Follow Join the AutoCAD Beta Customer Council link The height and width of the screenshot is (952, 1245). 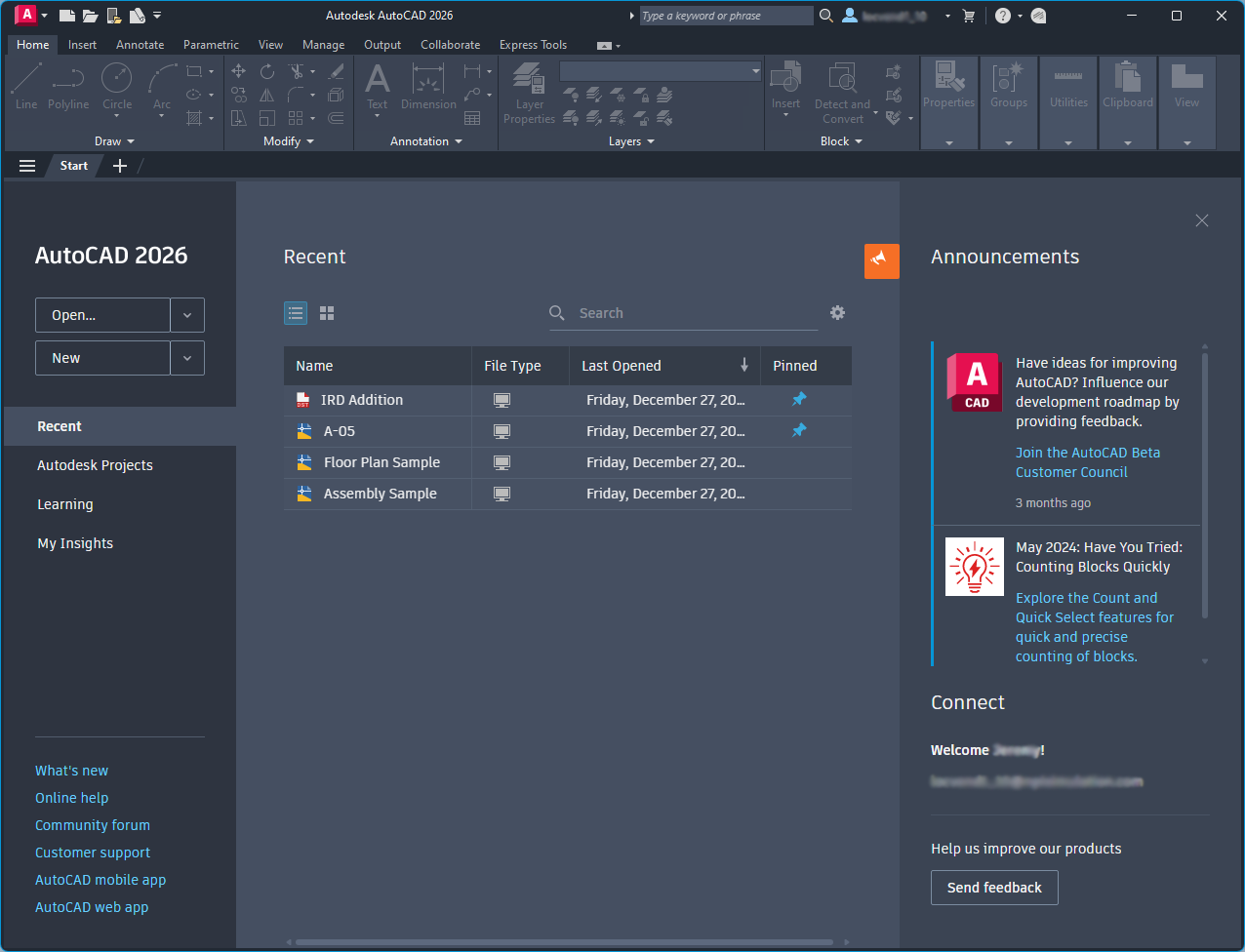coord(1088,462)
